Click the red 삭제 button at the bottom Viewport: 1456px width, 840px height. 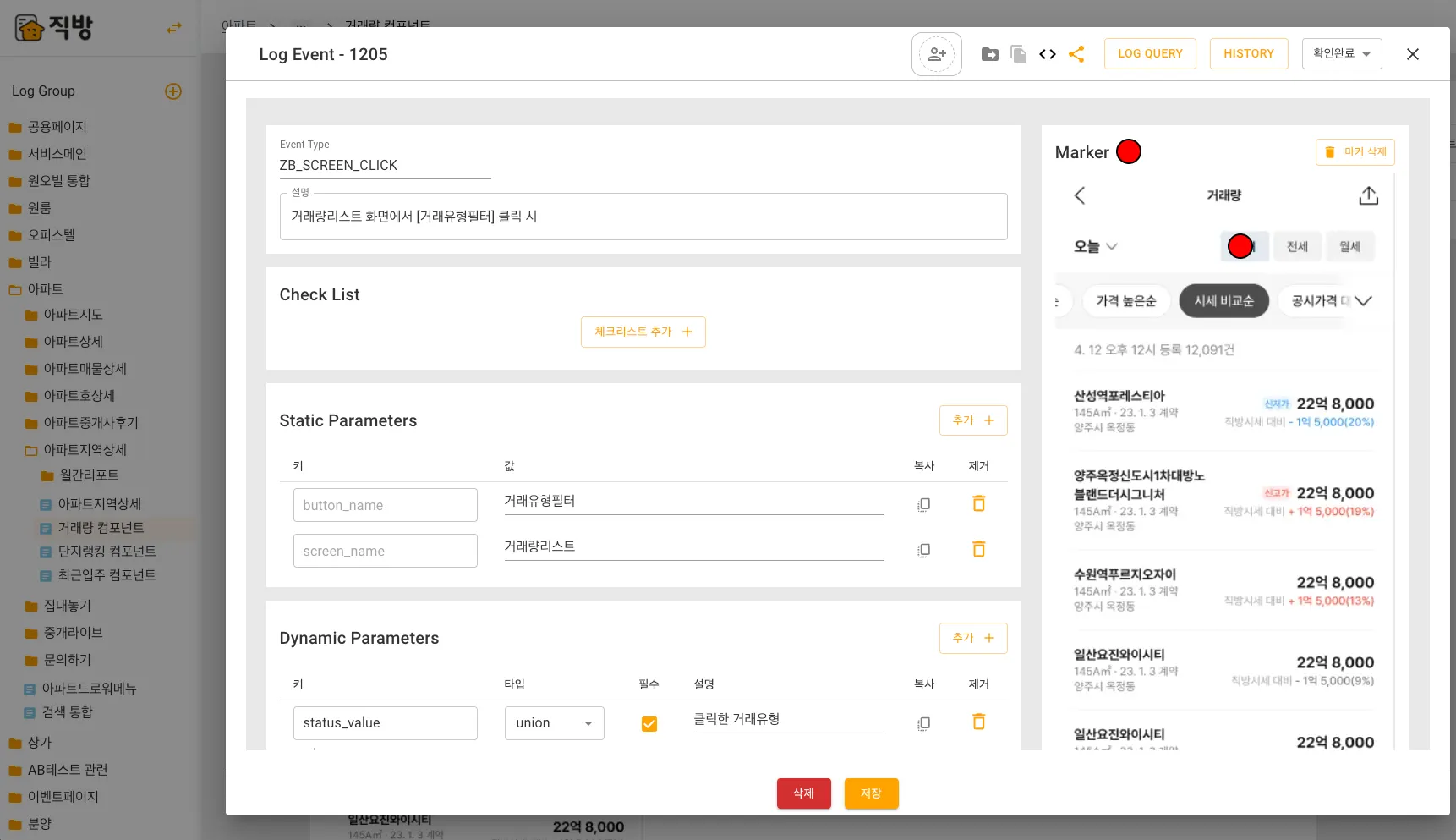pyautogui.click(x=804, y=793)
